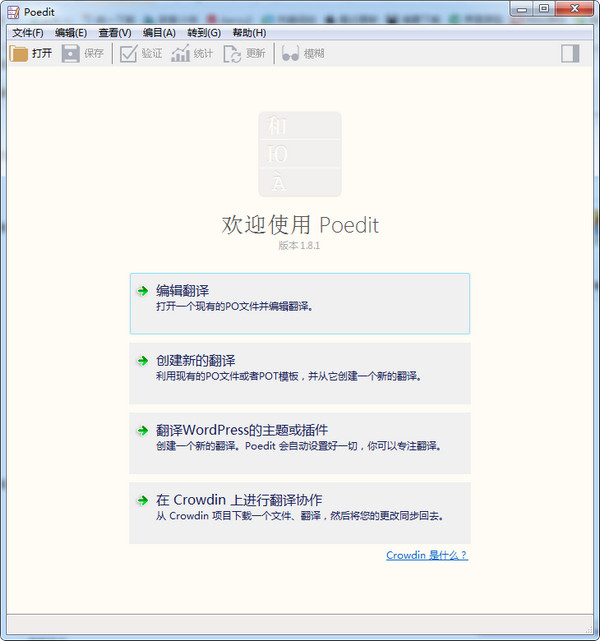
Task: Click the green arrow beside 在 Crowdin 上进行翻译协作
Action: (x=143, y=500)
